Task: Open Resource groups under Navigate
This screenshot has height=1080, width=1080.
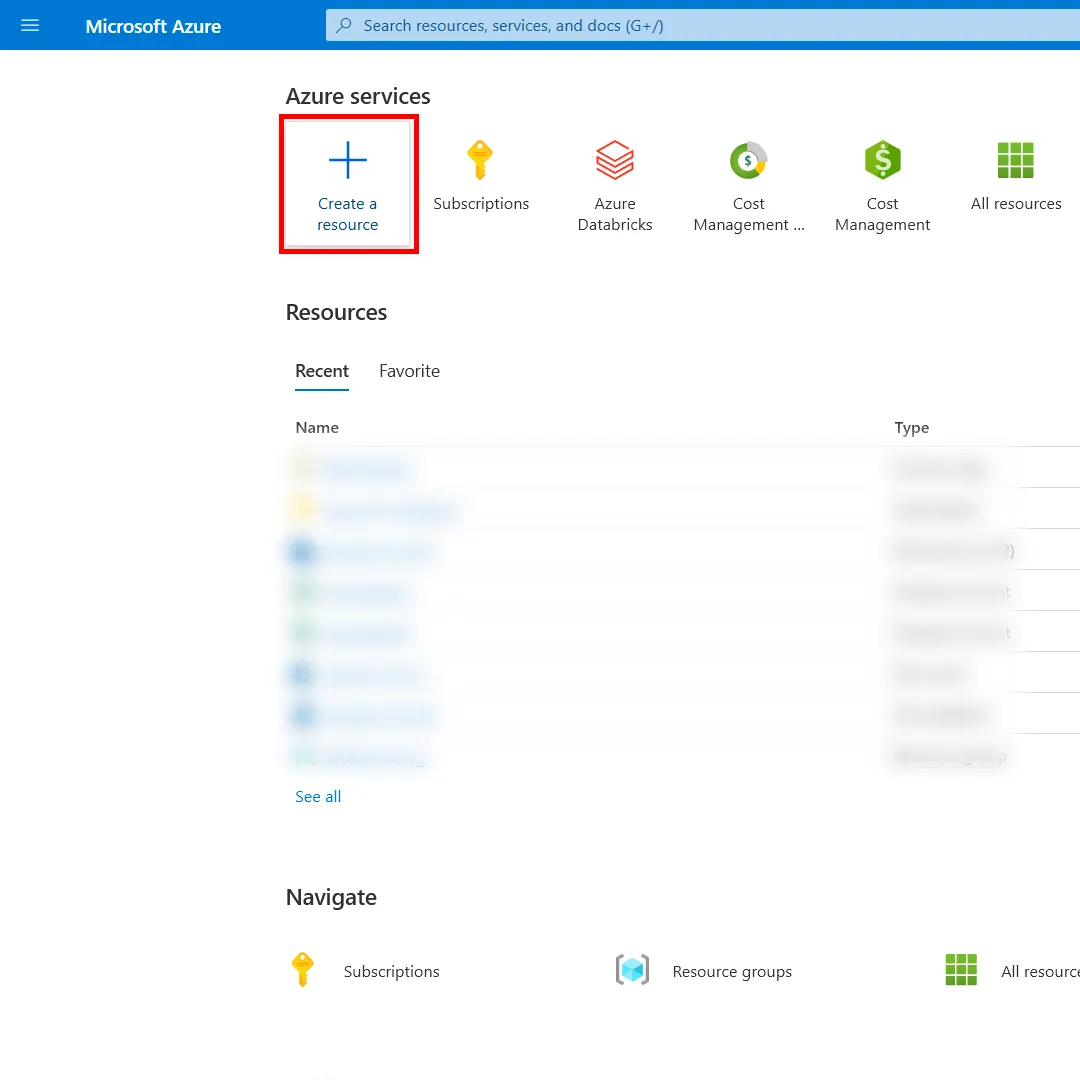Action: click(x=732, y=971)
